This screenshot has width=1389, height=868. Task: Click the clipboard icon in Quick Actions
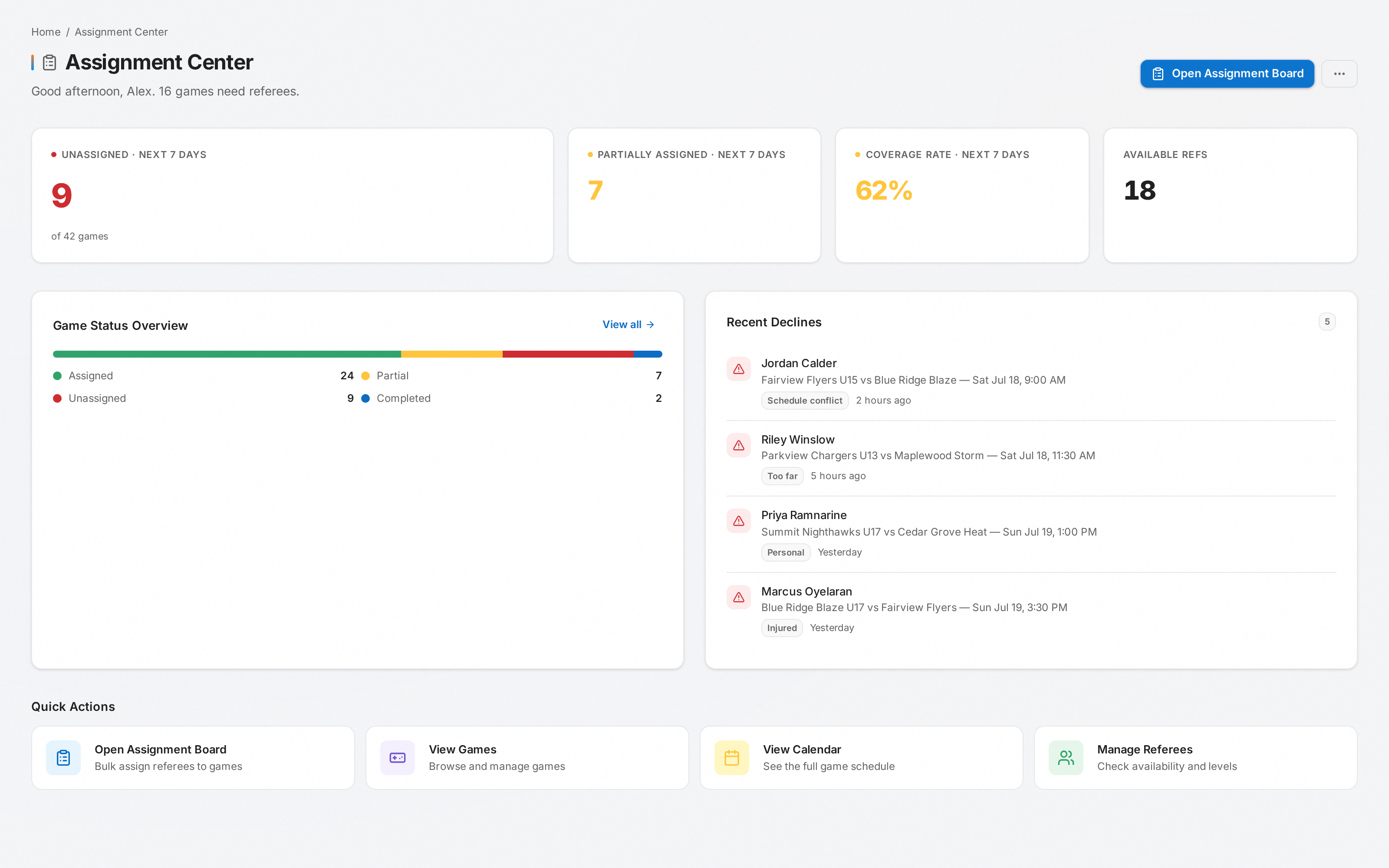point(63,758)
